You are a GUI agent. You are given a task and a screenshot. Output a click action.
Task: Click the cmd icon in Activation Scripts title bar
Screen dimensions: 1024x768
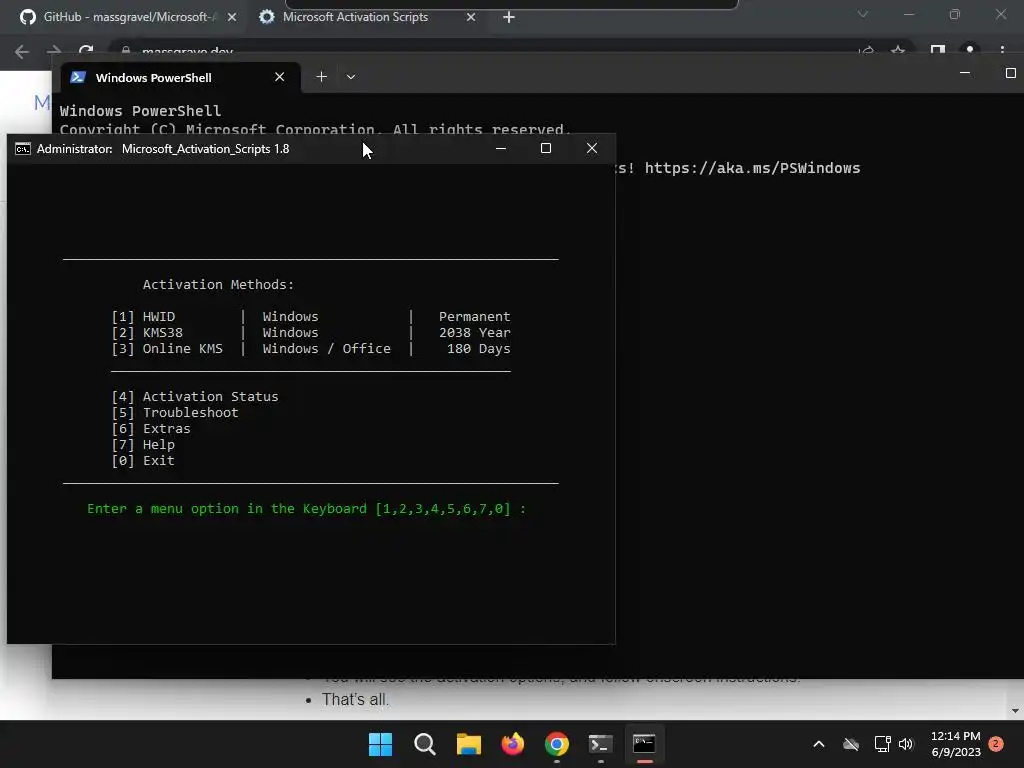point(23,149)
